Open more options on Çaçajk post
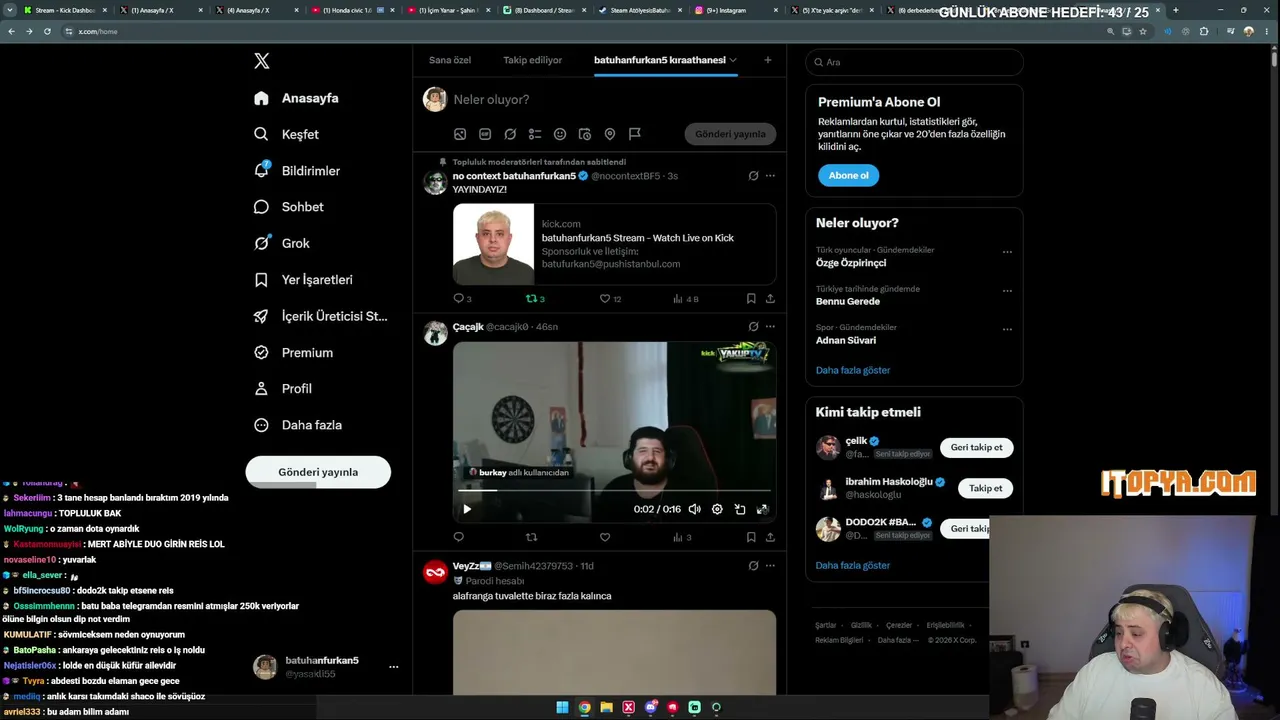 tap(770, 326)
